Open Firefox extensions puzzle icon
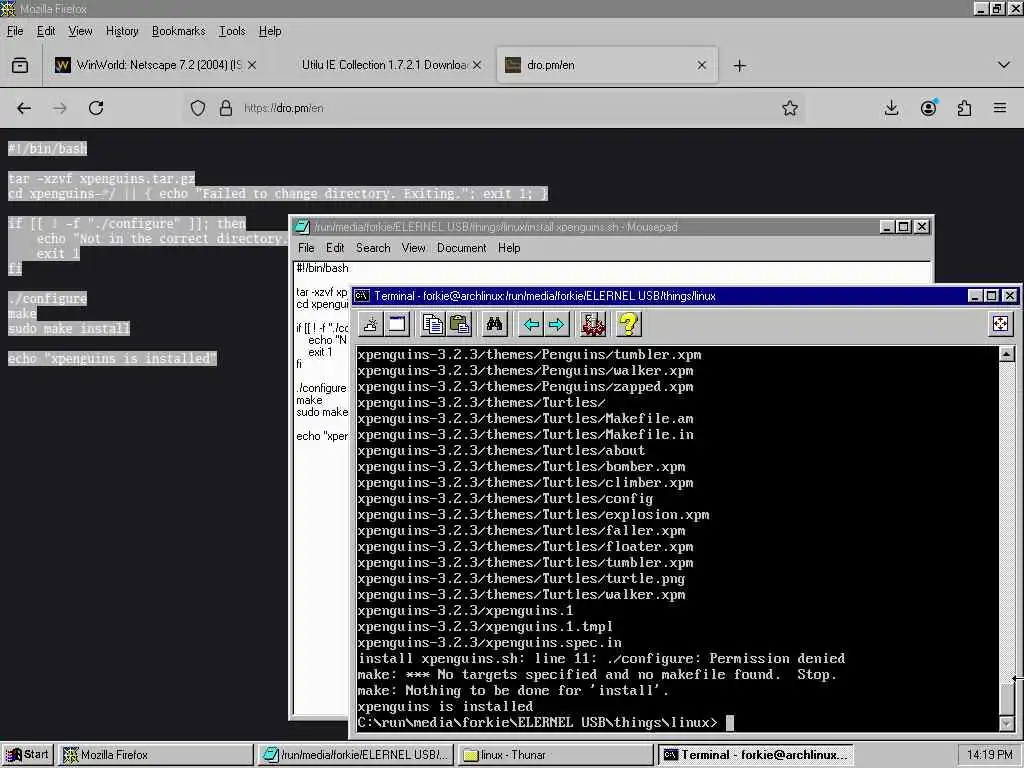The width and height of the screenshot is (1024, 768). pyautogui.click(x=964, y=108)
